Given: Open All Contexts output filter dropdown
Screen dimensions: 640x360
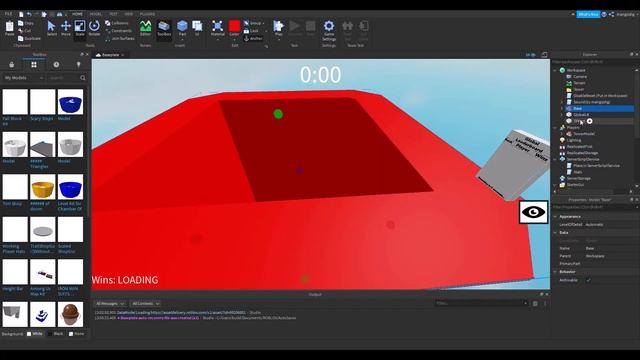Looking at the screenshot, I should 145,304.
